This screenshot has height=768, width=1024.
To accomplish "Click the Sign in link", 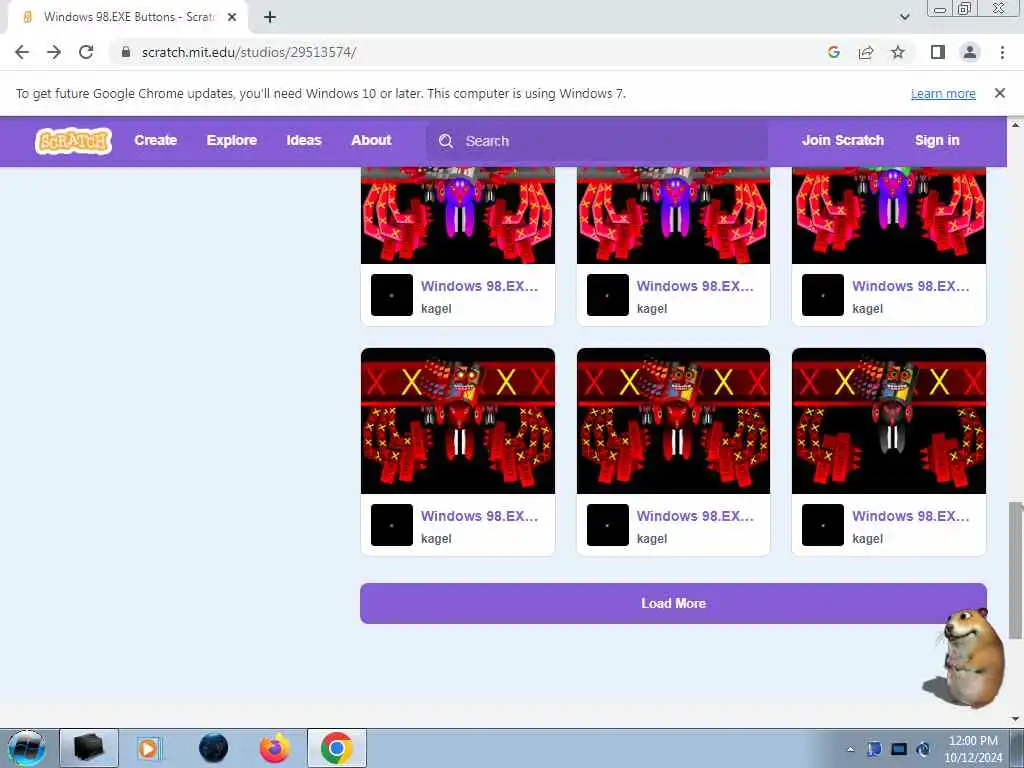I will click(x=937, y=140).
